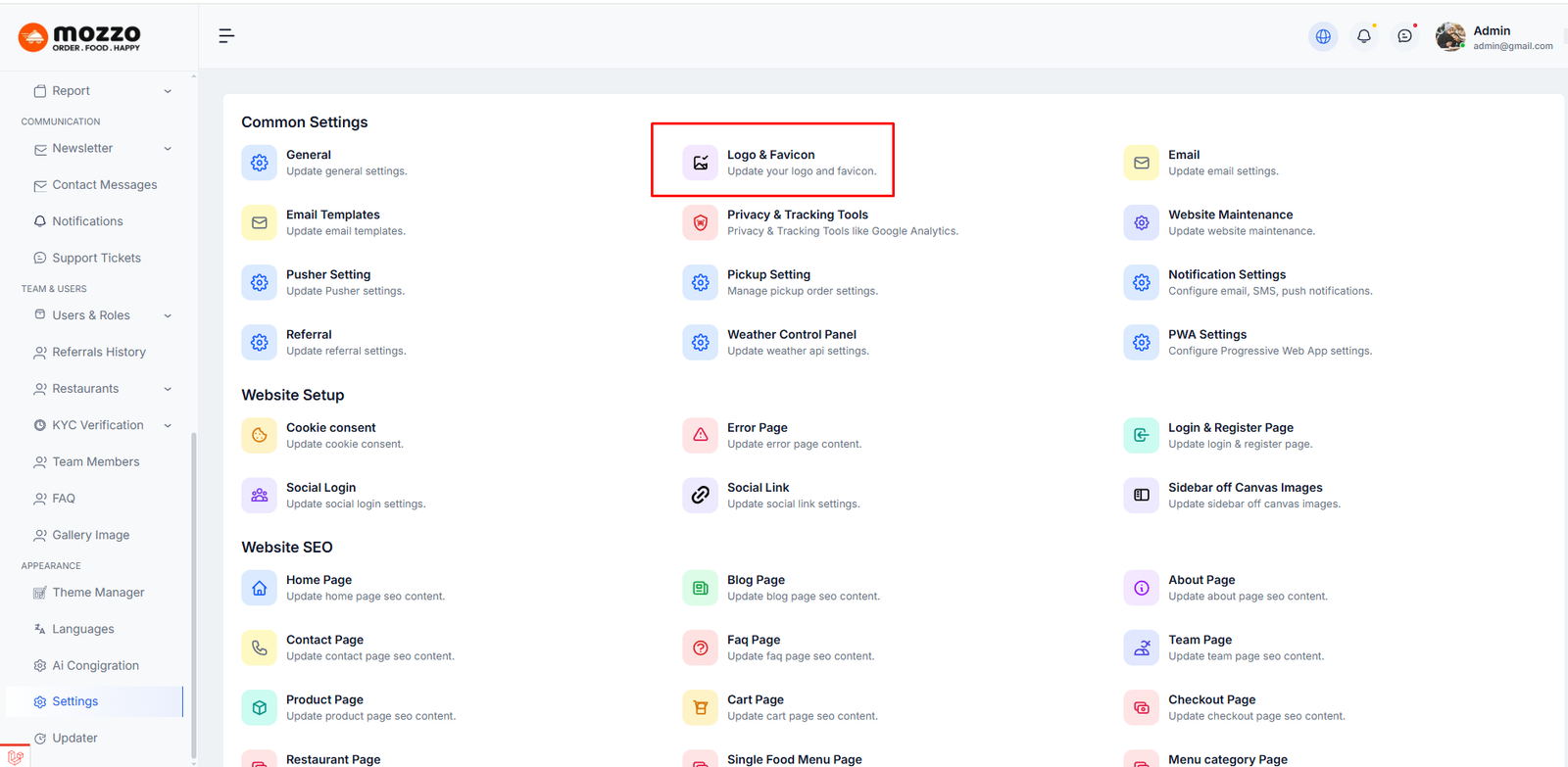Click the Pusher Setting gear icon
Screen dimensions: 1568x767
tap(260, 282)
